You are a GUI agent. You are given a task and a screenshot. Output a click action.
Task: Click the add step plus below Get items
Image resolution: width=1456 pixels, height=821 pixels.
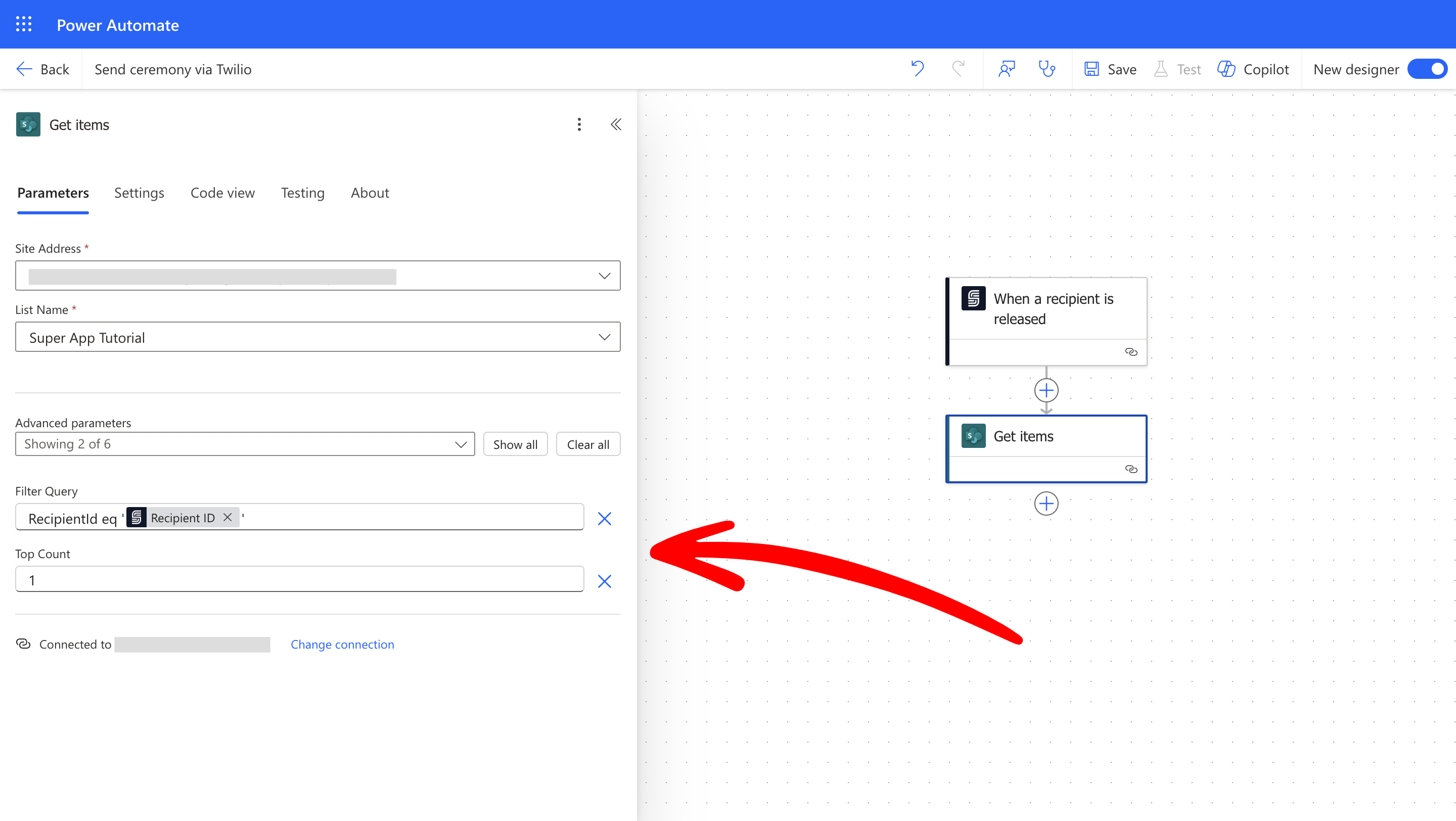coord(1046,504)
